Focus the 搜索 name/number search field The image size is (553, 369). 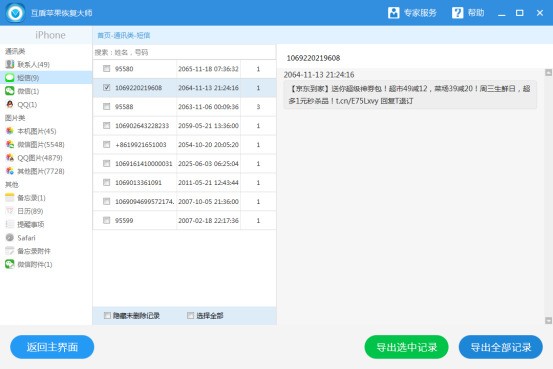184,52
